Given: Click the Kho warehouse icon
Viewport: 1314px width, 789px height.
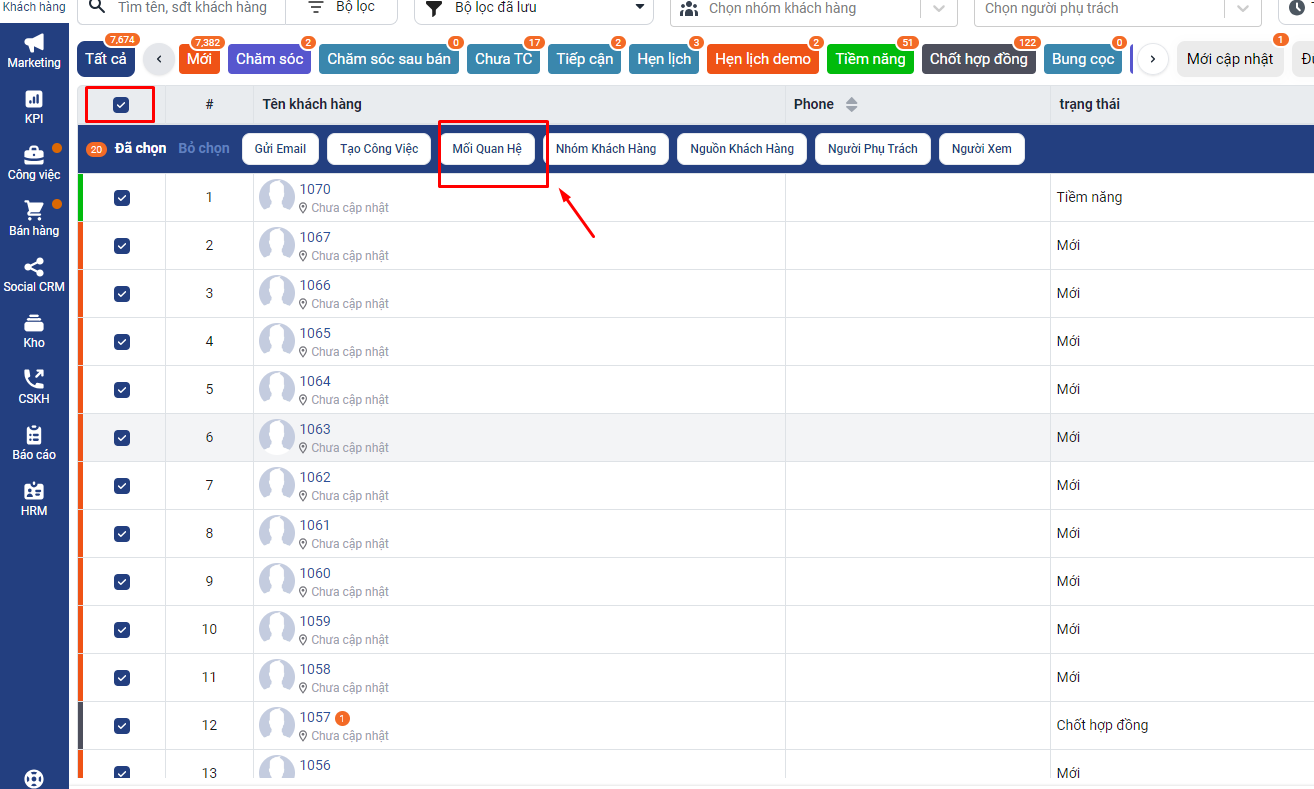Looking at the screenshot, I should tap(34, 323).
